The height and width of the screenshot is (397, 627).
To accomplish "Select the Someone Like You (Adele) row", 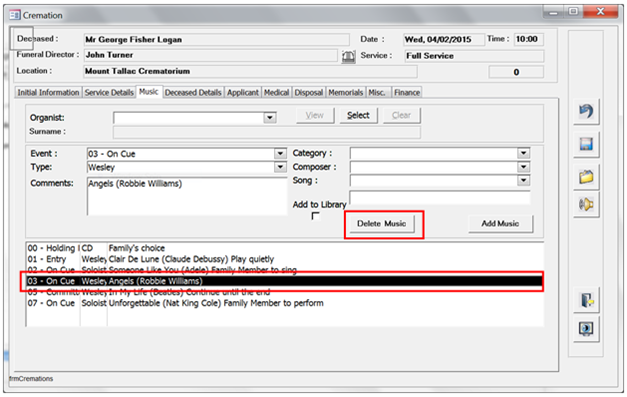I will (285, 270).
